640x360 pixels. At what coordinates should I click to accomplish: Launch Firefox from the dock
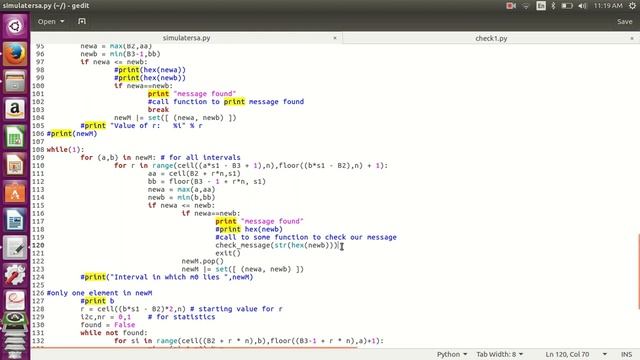15,54
